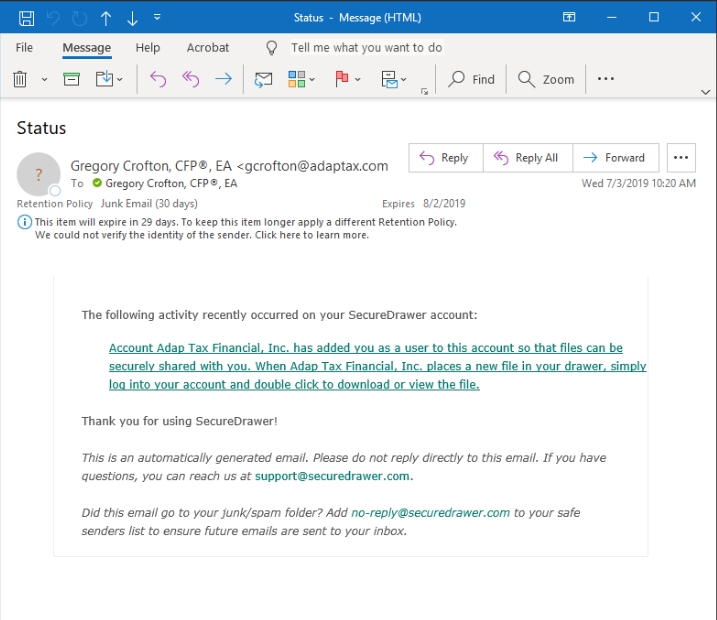Click no-reply@securedrawer.com link
The height and width of the screenshot is (620, 717).
pyautogui.click(x=430, y=513)
